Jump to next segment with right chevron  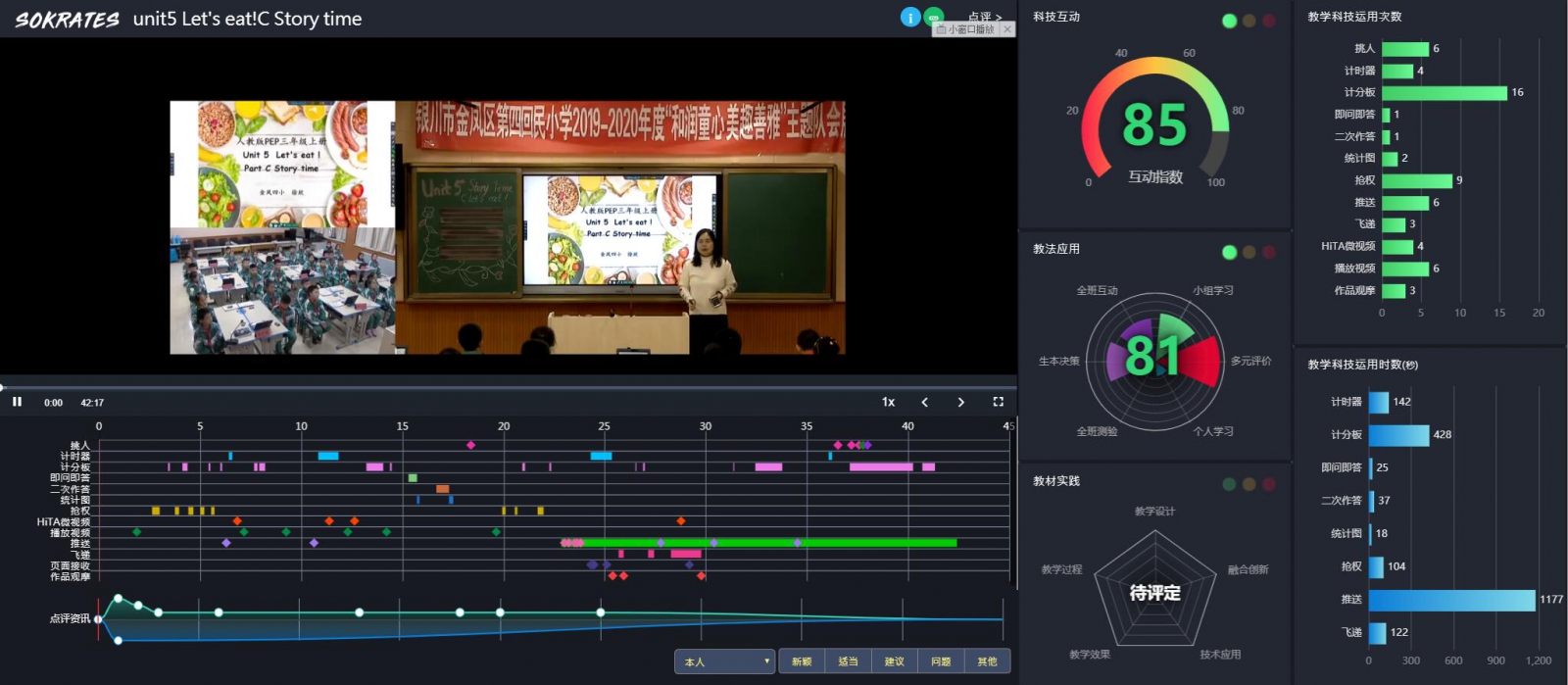(x=960, y=402)
